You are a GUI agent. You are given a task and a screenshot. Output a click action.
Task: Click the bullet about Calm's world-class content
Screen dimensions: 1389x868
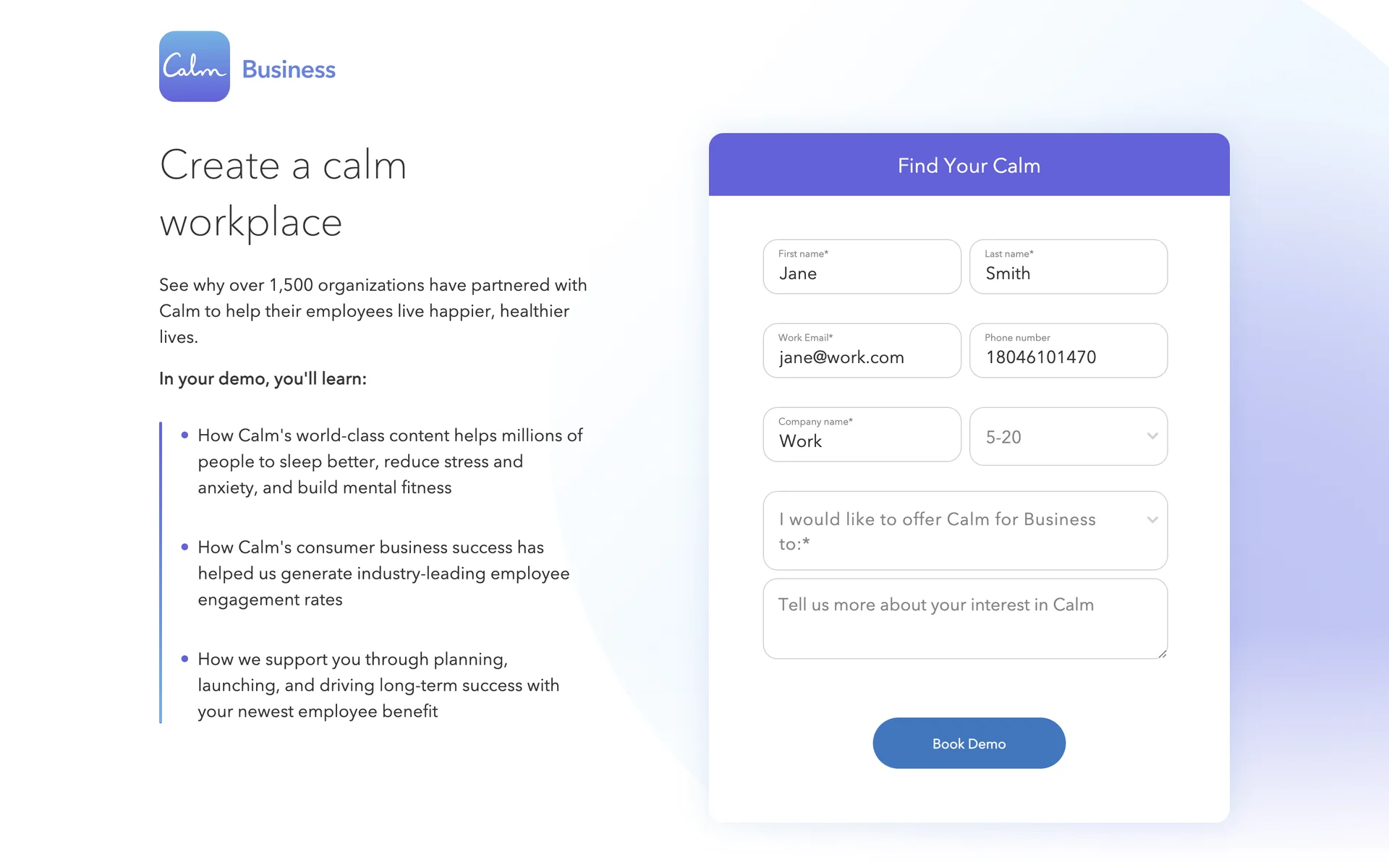389,461
